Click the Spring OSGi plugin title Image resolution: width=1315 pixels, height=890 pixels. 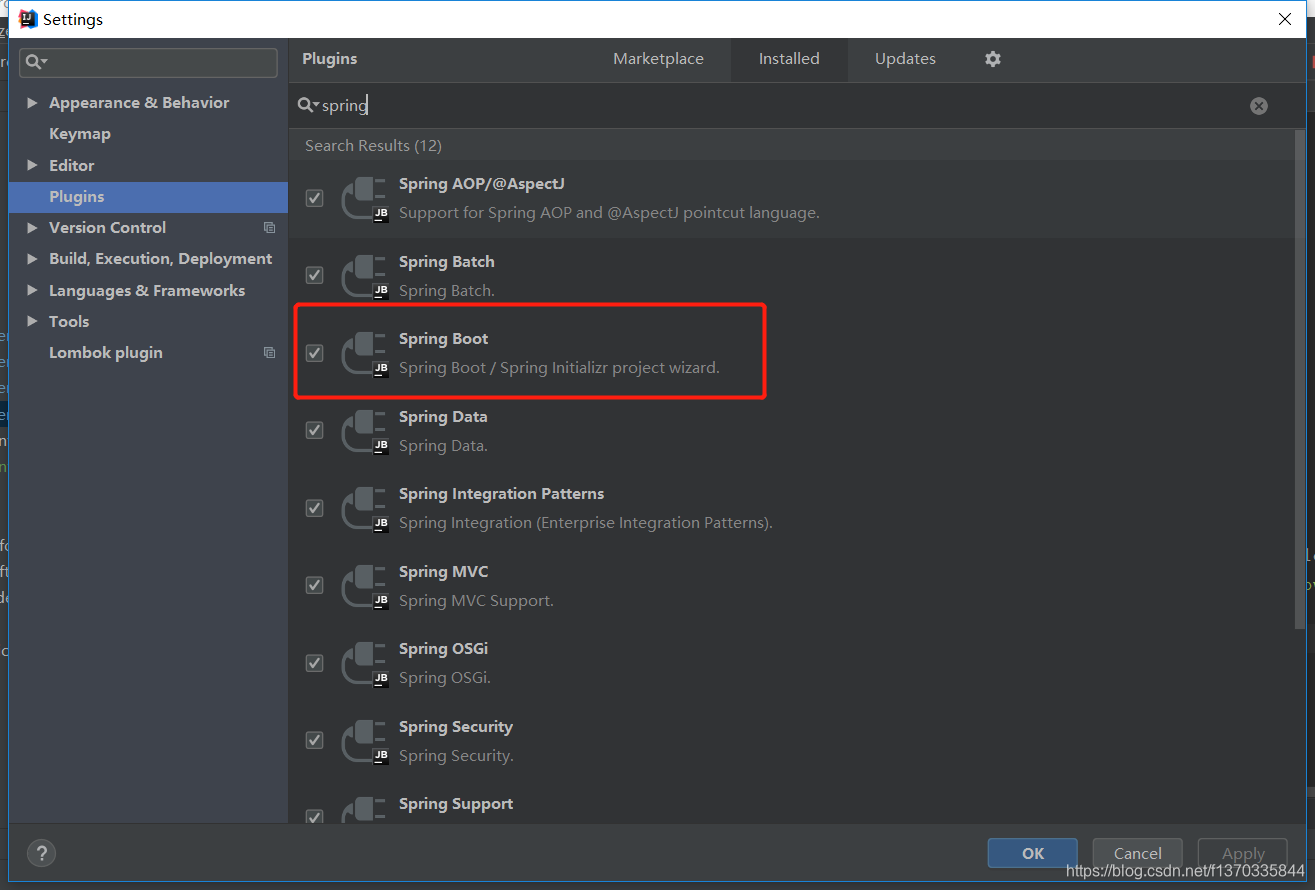click(444, 649)
